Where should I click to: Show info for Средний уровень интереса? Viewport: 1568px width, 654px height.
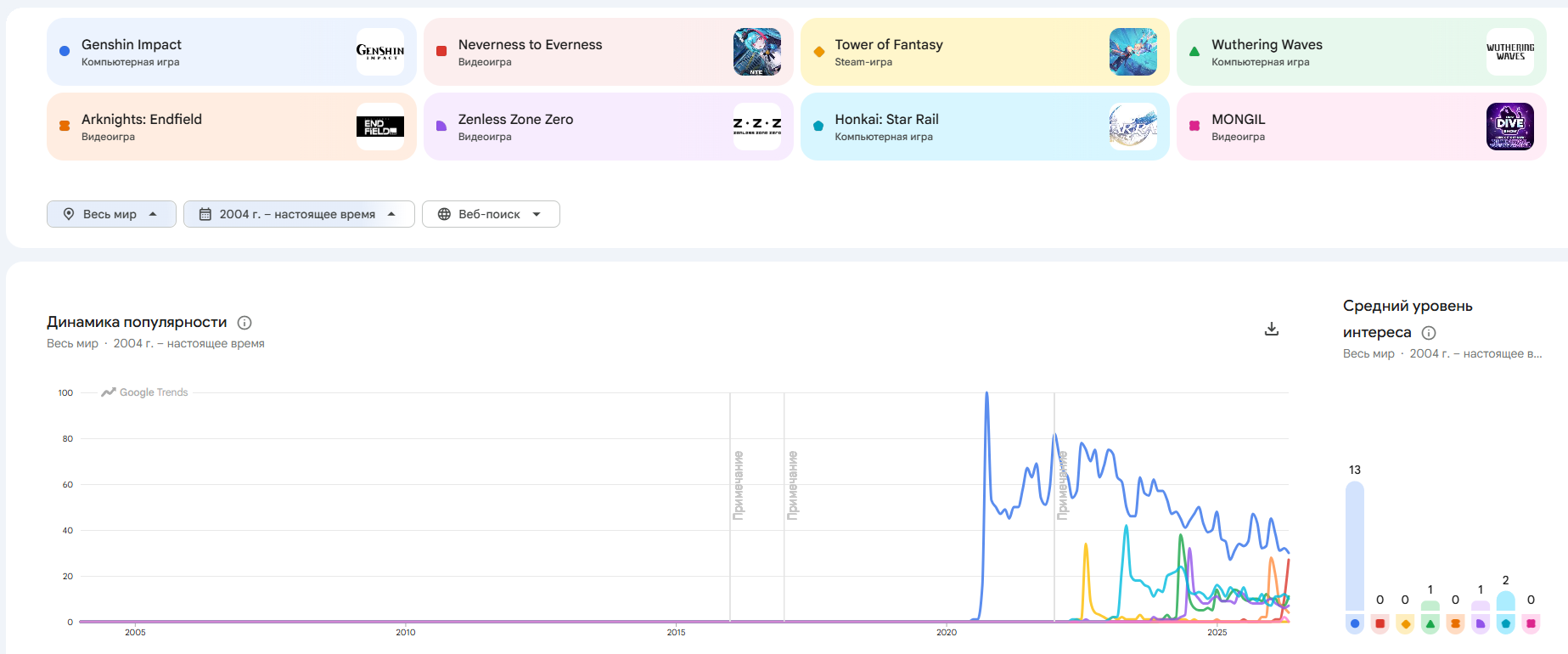click(x=1429, y=333)
